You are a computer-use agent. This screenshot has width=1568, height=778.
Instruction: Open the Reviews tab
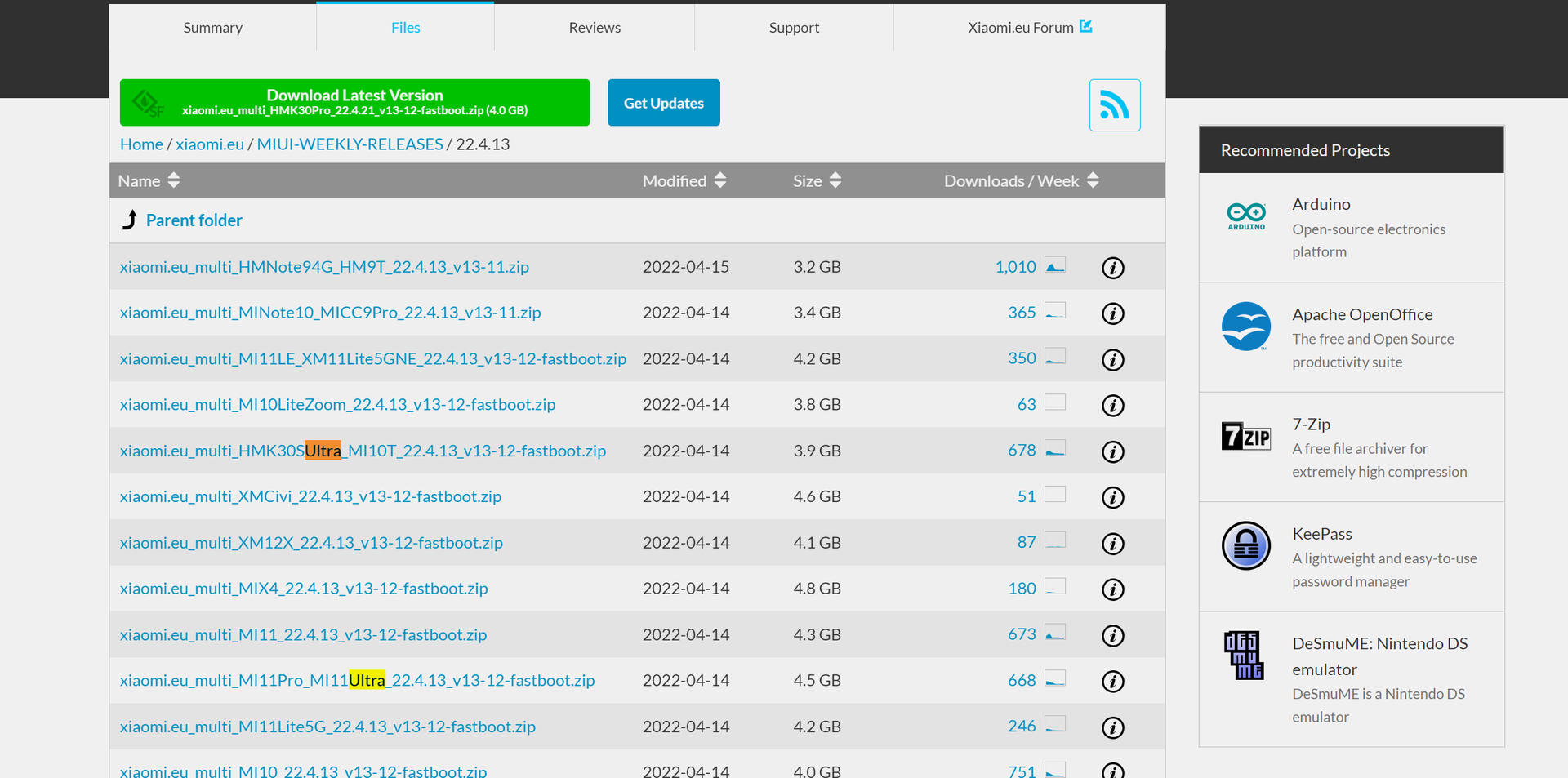pos(595,28)
